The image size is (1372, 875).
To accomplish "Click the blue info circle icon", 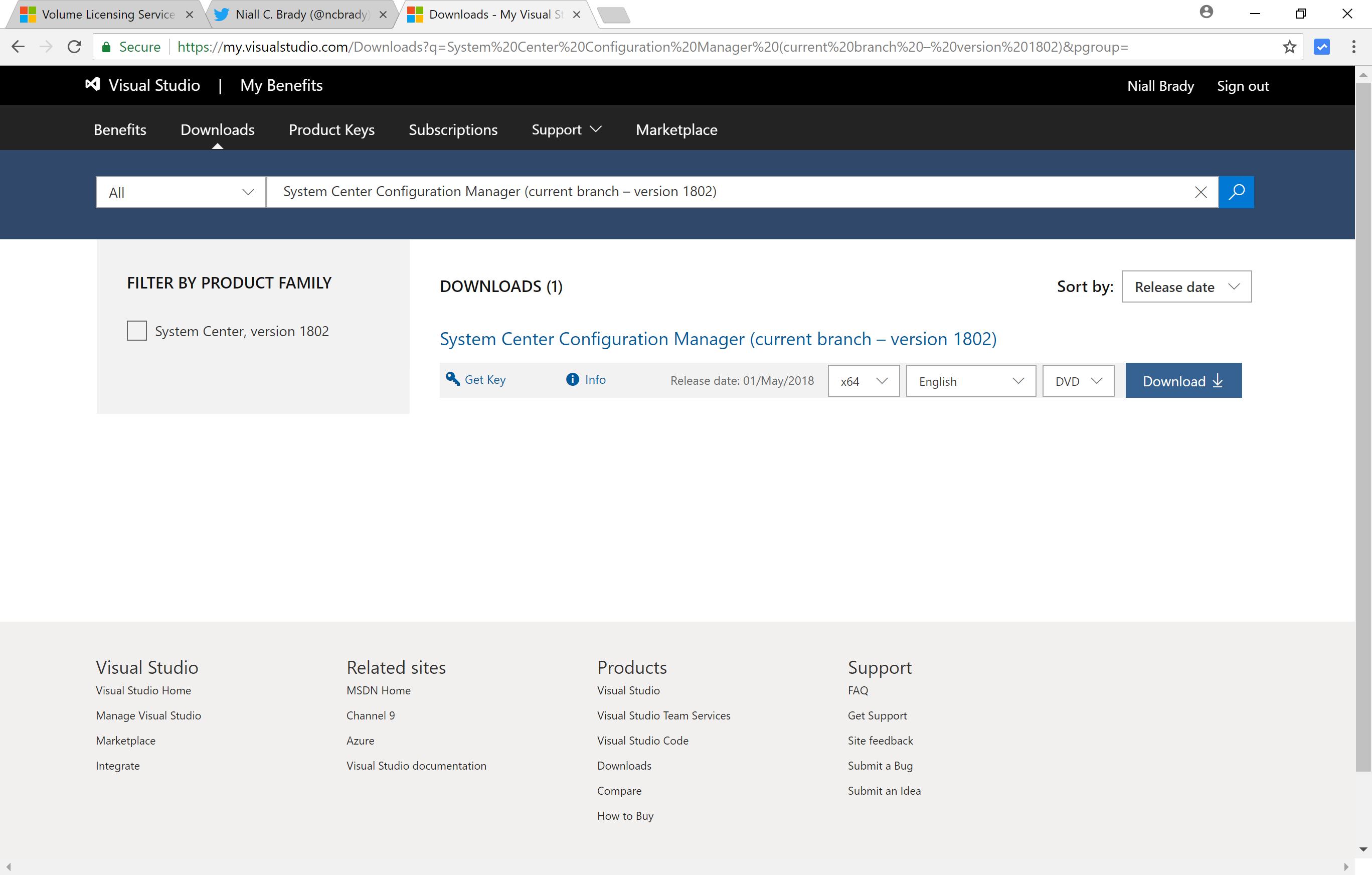I will [x=572, y=379].
